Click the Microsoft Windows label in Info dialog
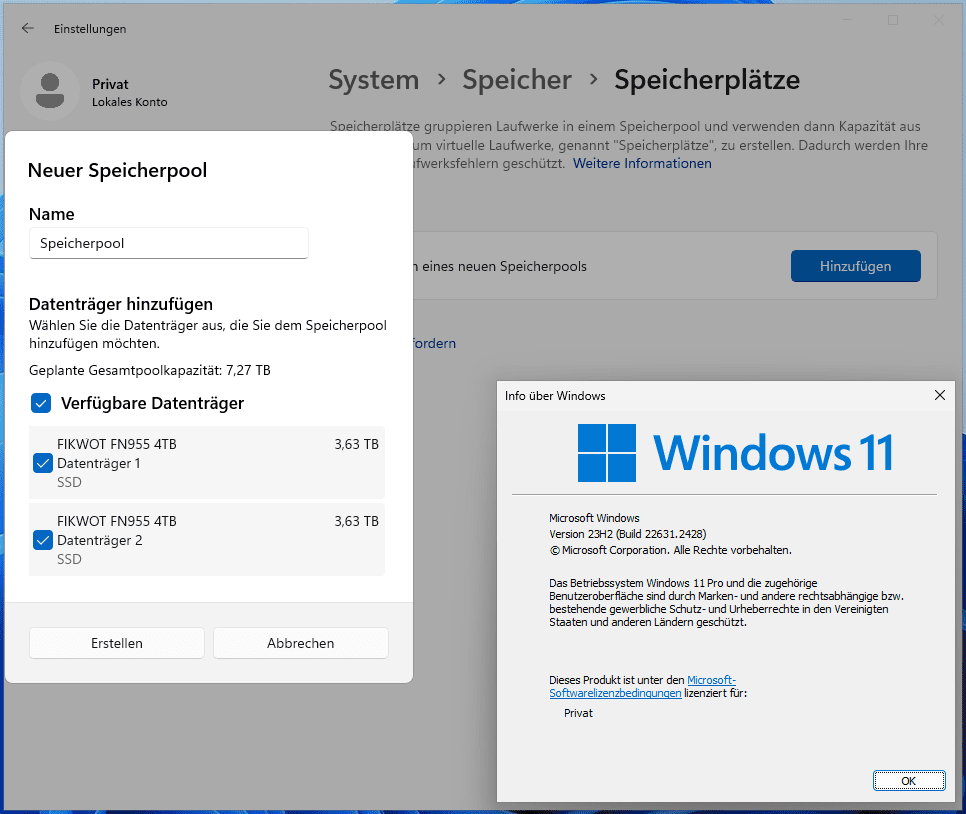 tap(595, 518)
